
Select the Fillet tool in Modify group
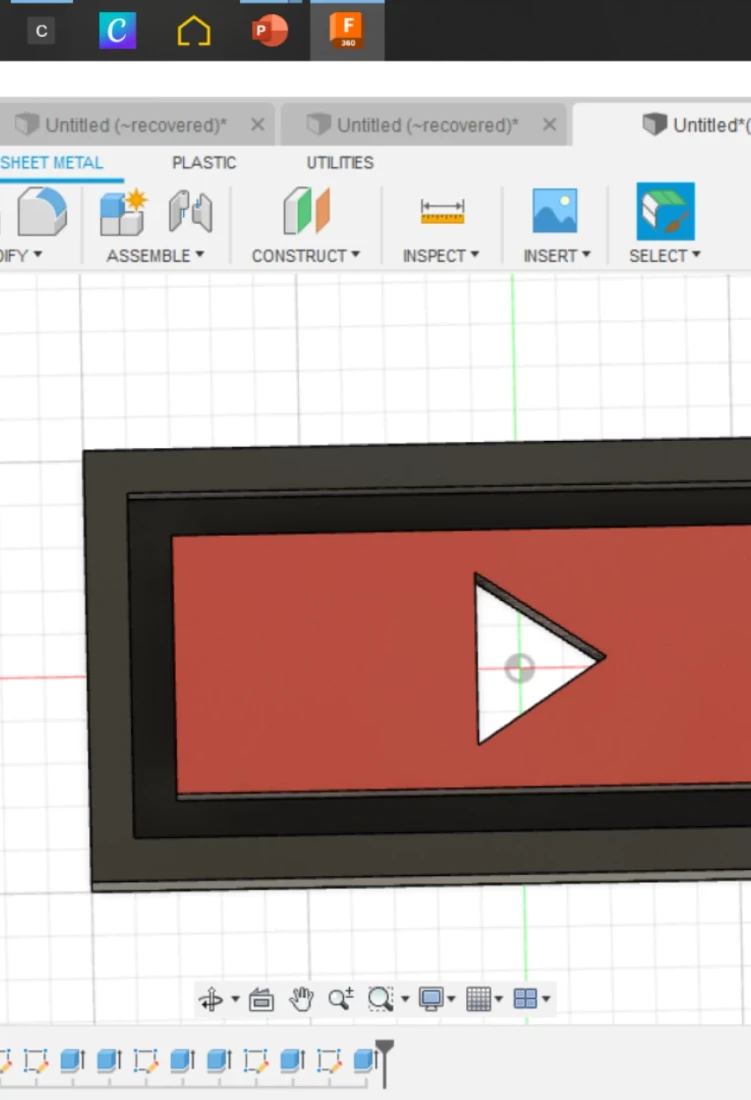click(41, 211)
